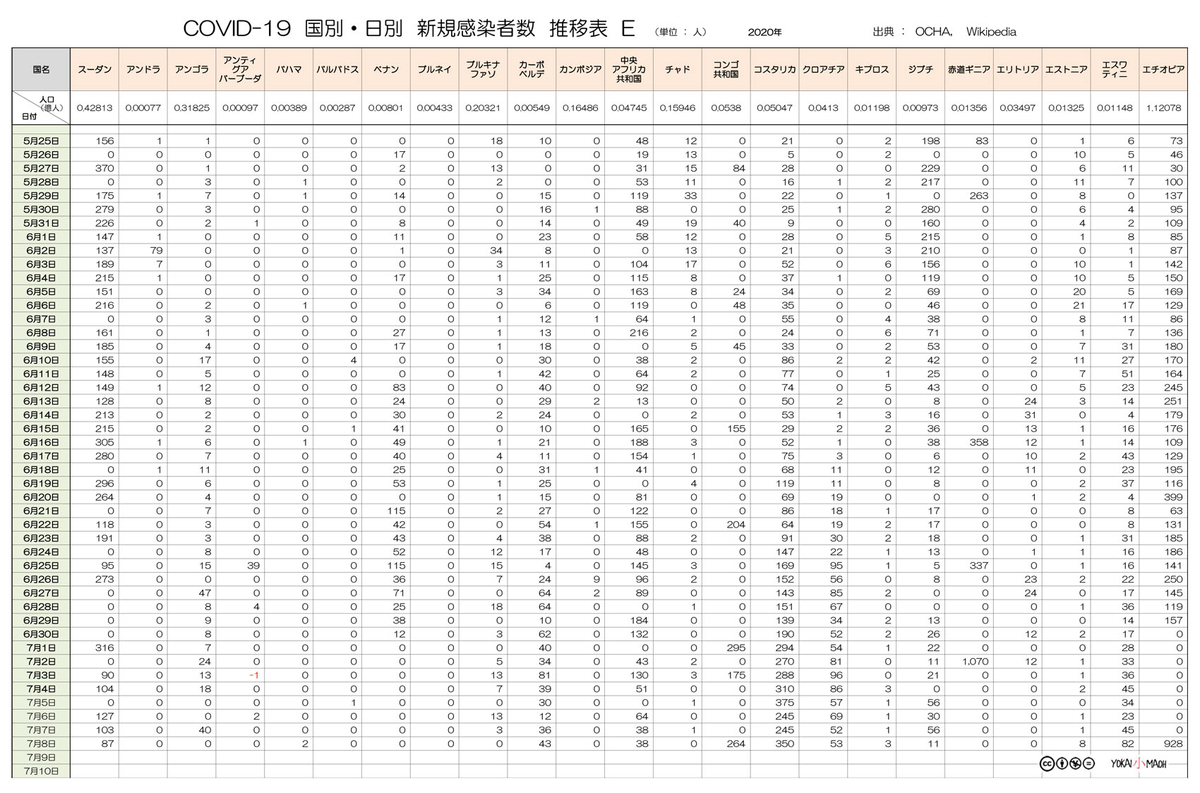The image size is (1200, 793).
Task: Click the コスタリカ column header
Action: (774, 70)
